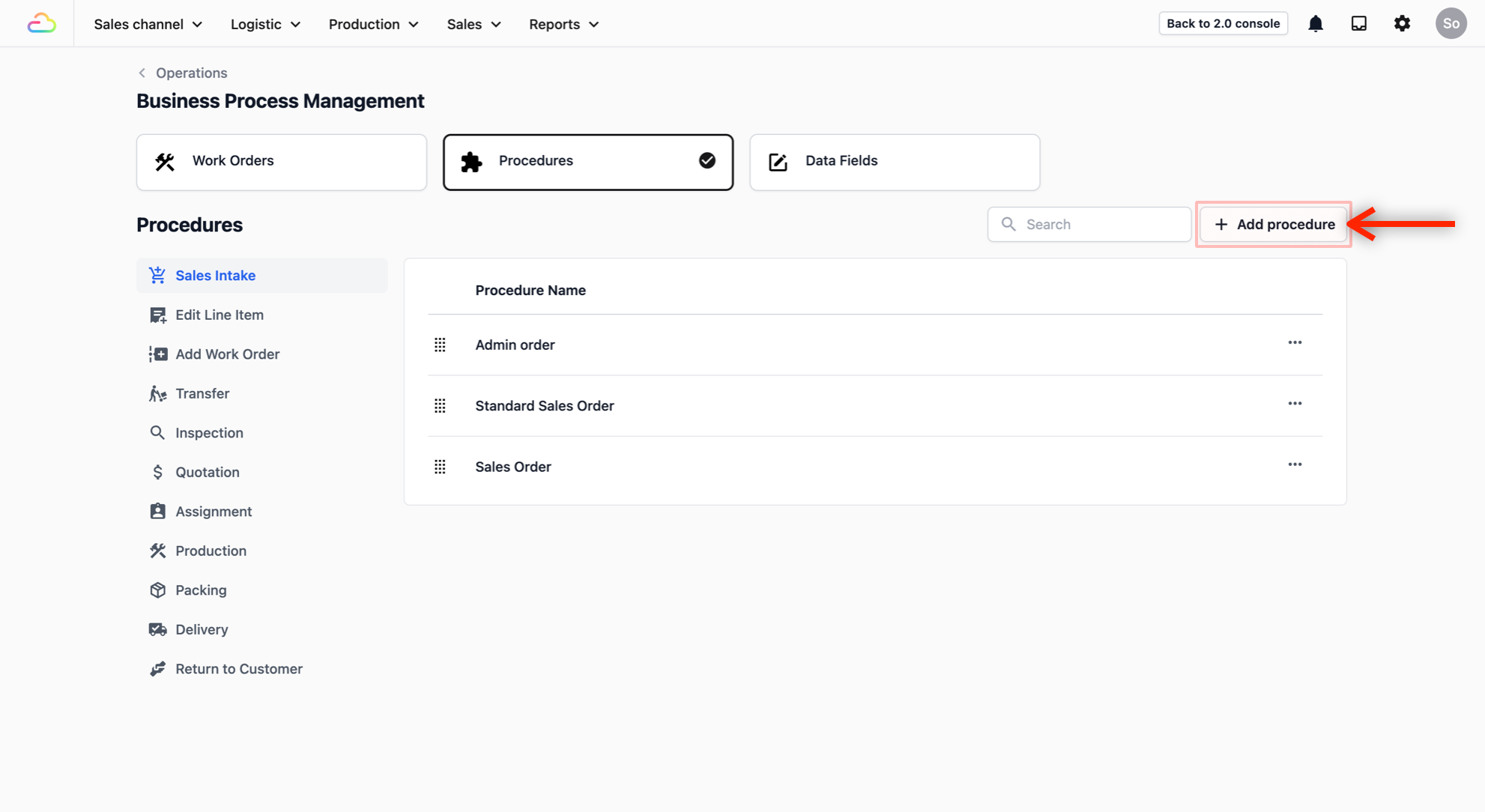Open three-dot menu for Sales Order row
This screenshot has width=1485, height=812.
(1295, 465)
